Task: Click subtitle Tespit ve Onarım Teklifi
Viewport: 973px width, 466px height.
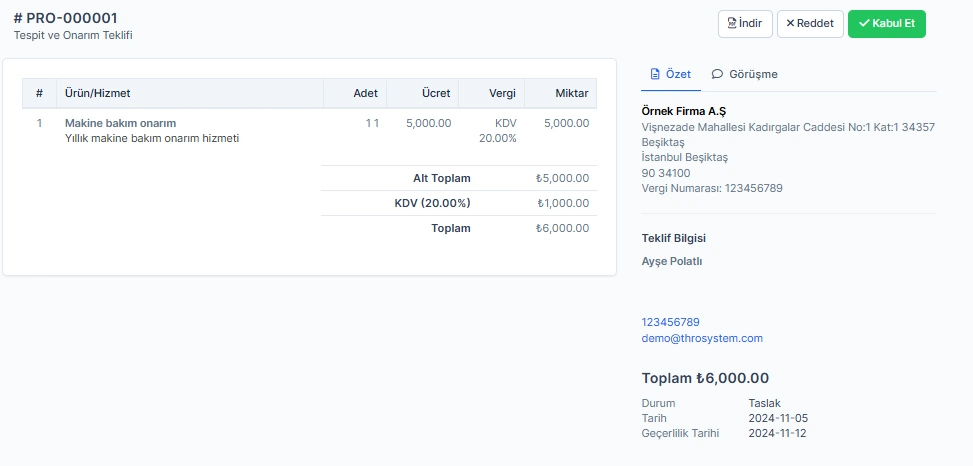Action: (x=73, y=35)
